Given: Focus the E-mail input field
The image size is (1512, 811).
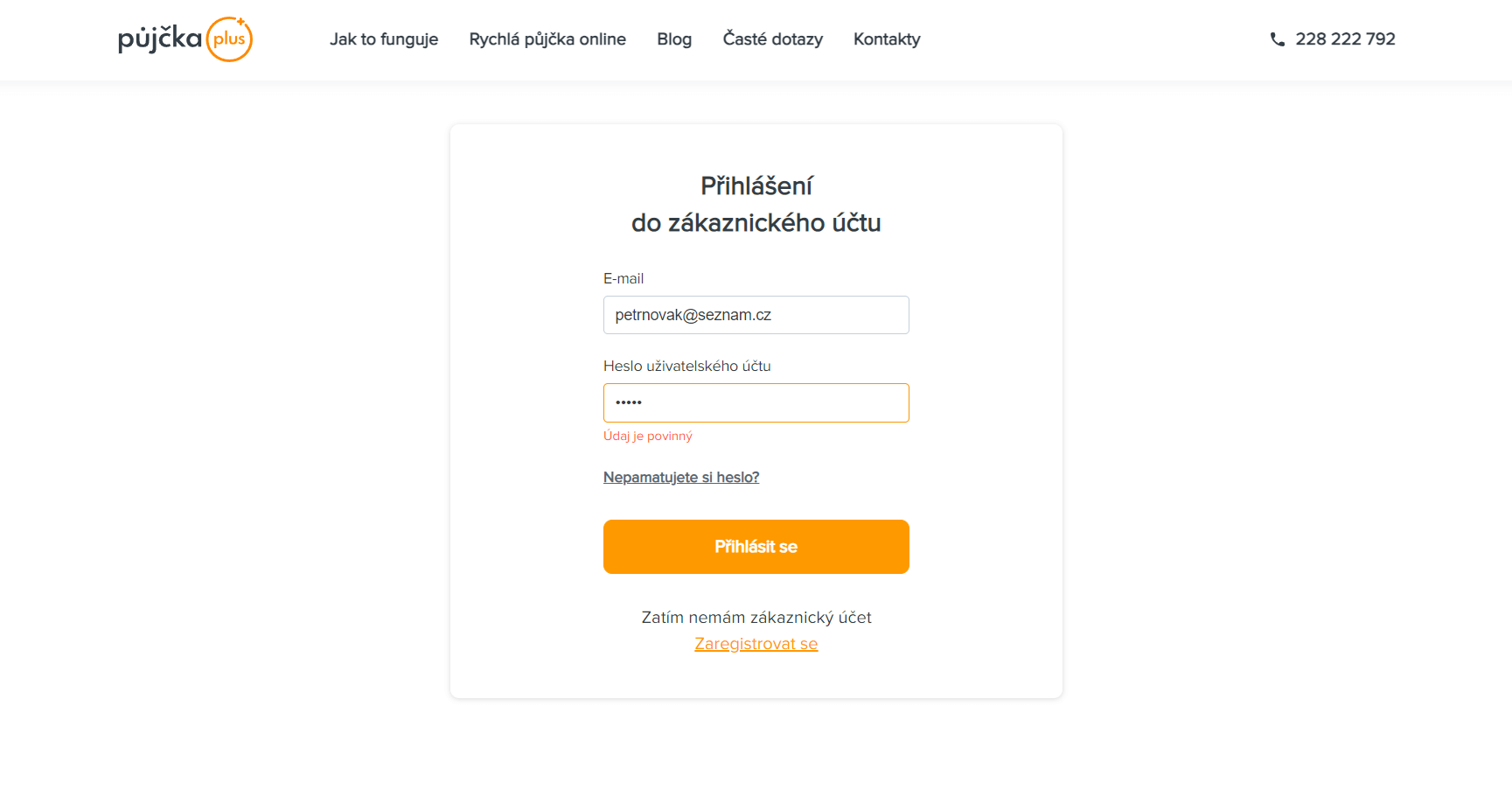Looking at the screenshot, I should click(x=756, y=315).
